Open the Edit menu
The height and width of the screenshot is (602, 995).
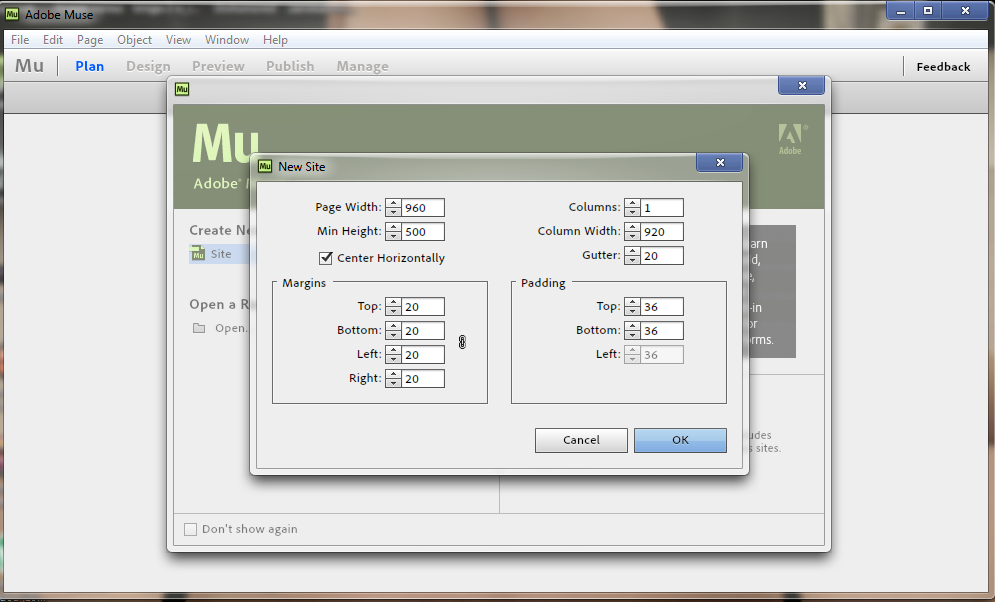53,39
